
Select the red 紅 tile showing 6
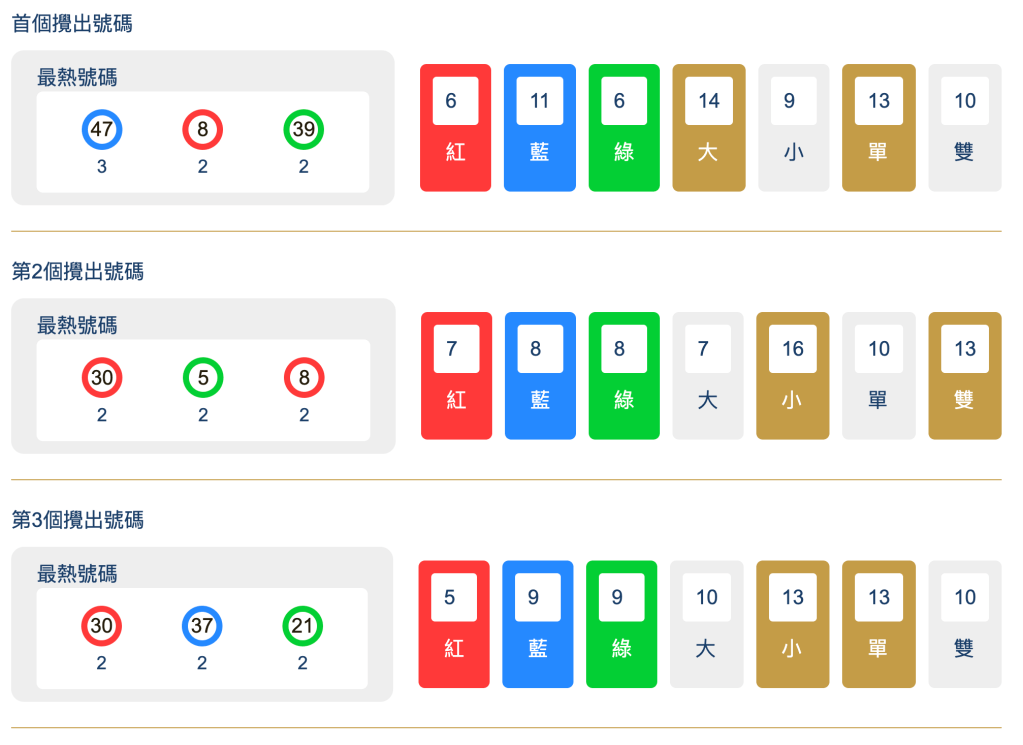pos(455,128)
